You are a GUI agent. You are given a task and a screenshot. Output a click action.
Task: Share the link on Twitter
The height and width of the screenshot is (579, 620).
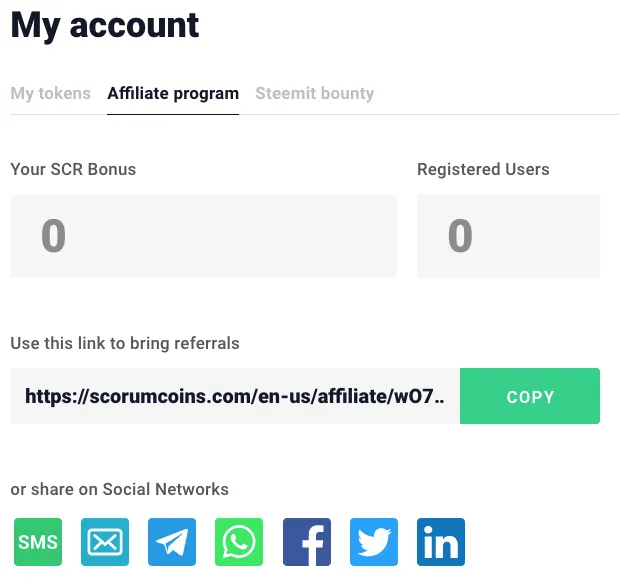click(x=374, y=543)
